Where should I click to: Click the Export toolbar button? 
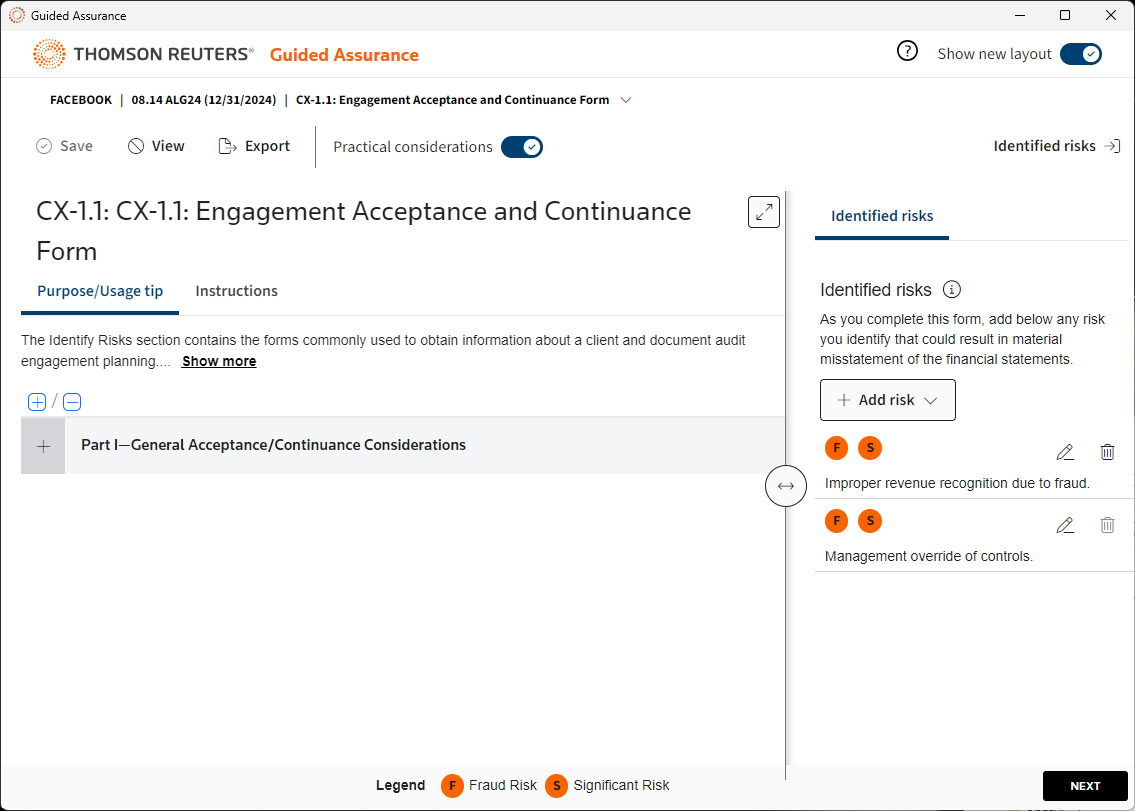[x=254, y=146]
